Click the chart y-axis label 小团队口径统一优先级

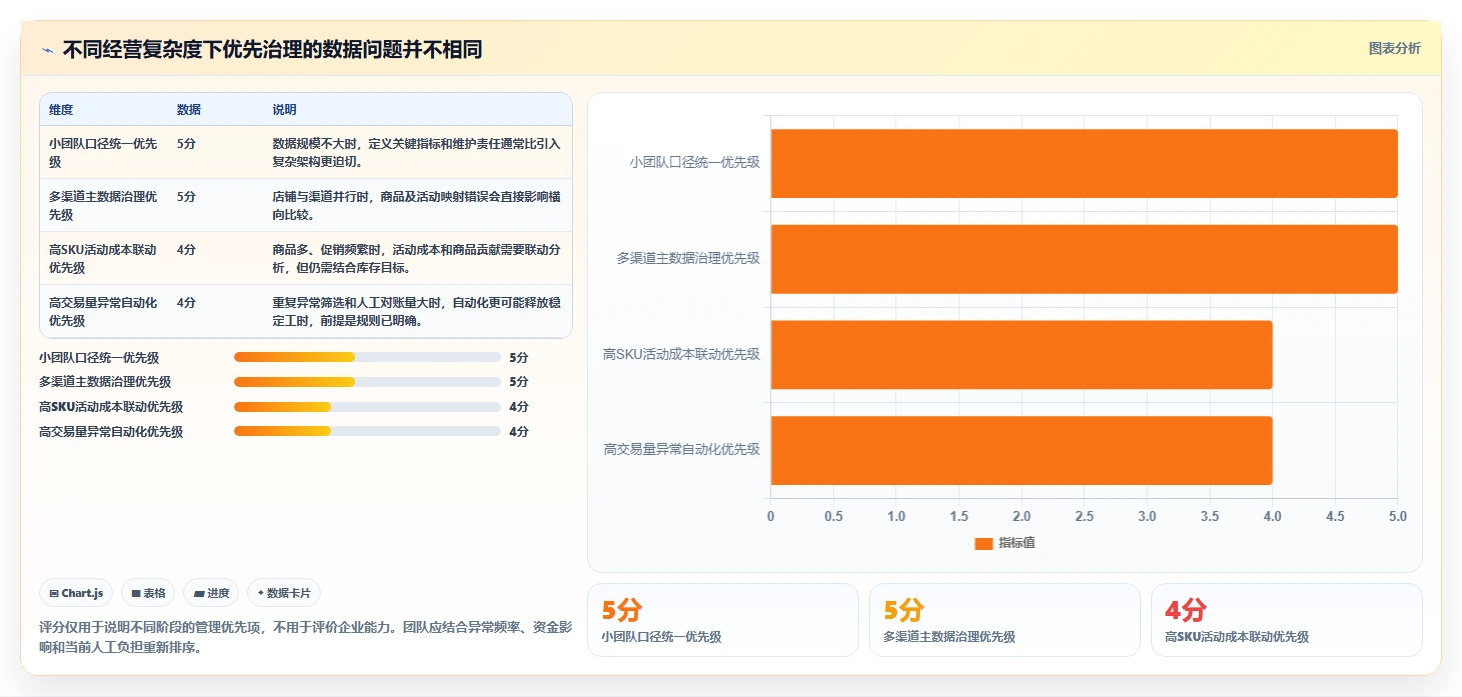(695, 162)
